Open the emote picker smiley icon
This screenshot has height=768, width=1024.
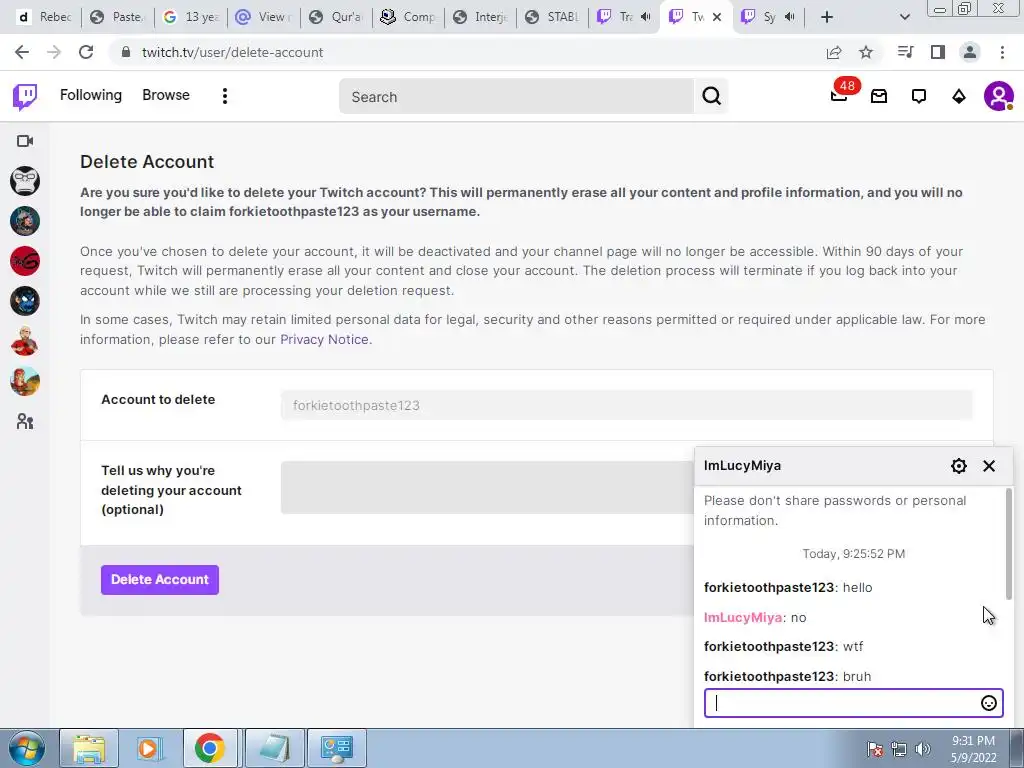[989, 703]
